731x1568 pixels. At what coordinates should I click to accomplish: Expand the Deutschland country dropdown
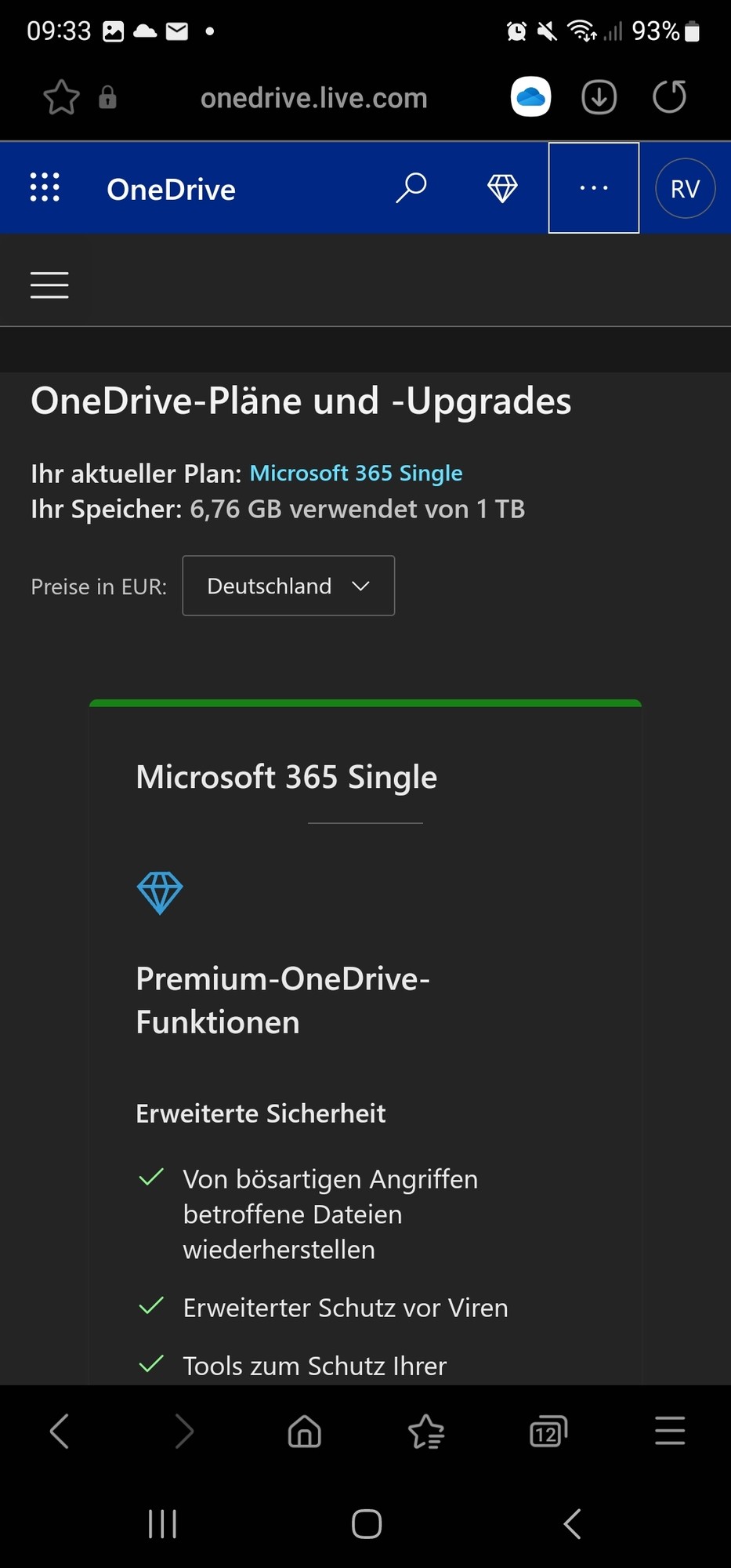pos(288,586)
